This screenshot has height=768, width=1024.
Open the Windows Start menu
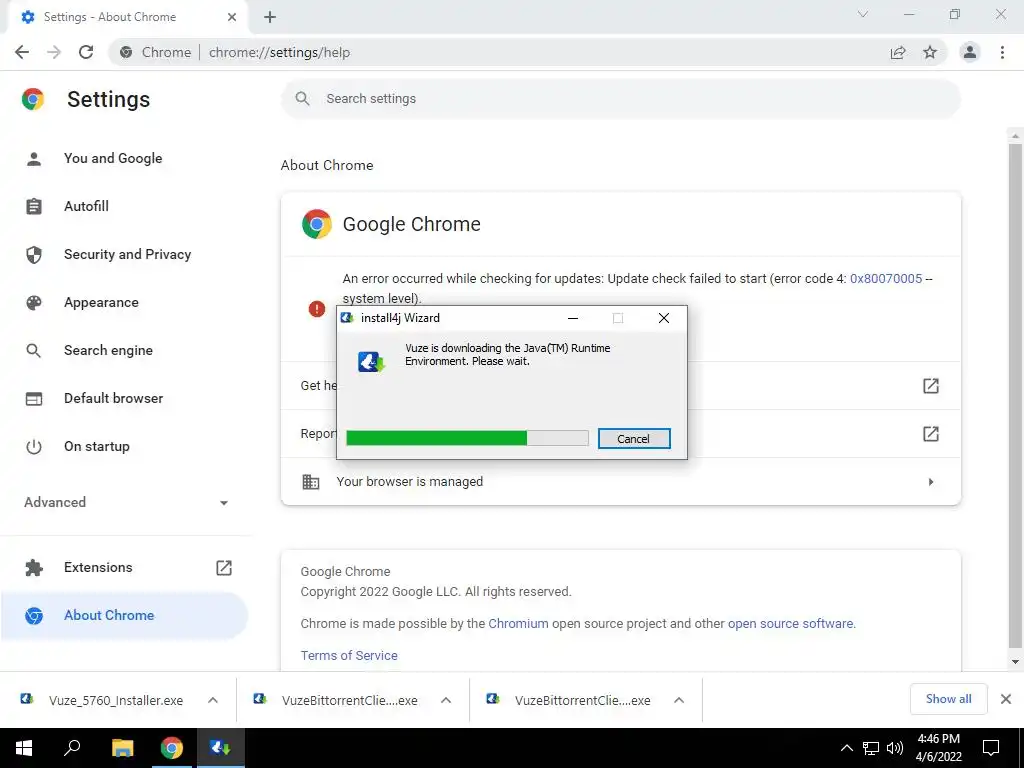tap(24, 748)
